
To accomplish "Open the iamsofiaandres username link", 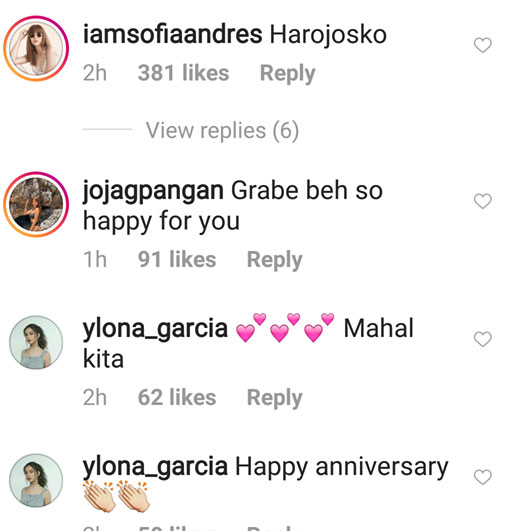I will point(172,35).
